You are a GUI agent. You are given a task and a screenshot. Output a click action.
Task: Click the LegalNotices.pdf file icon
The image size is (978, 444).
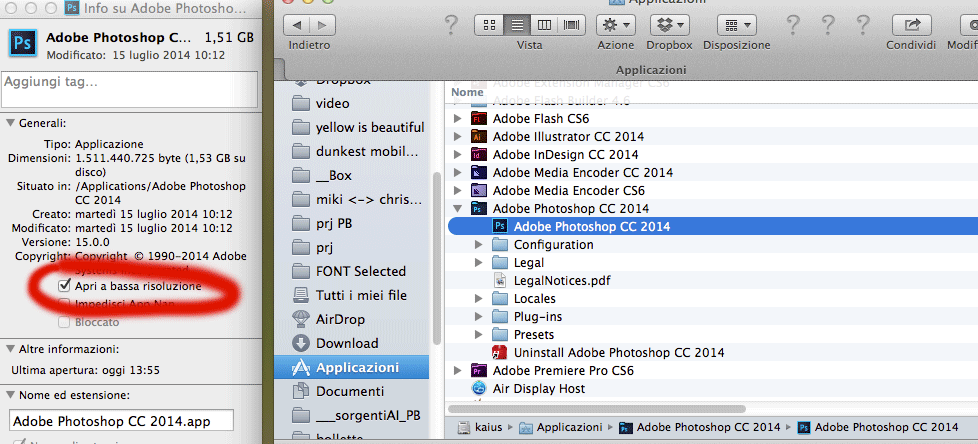500,281
